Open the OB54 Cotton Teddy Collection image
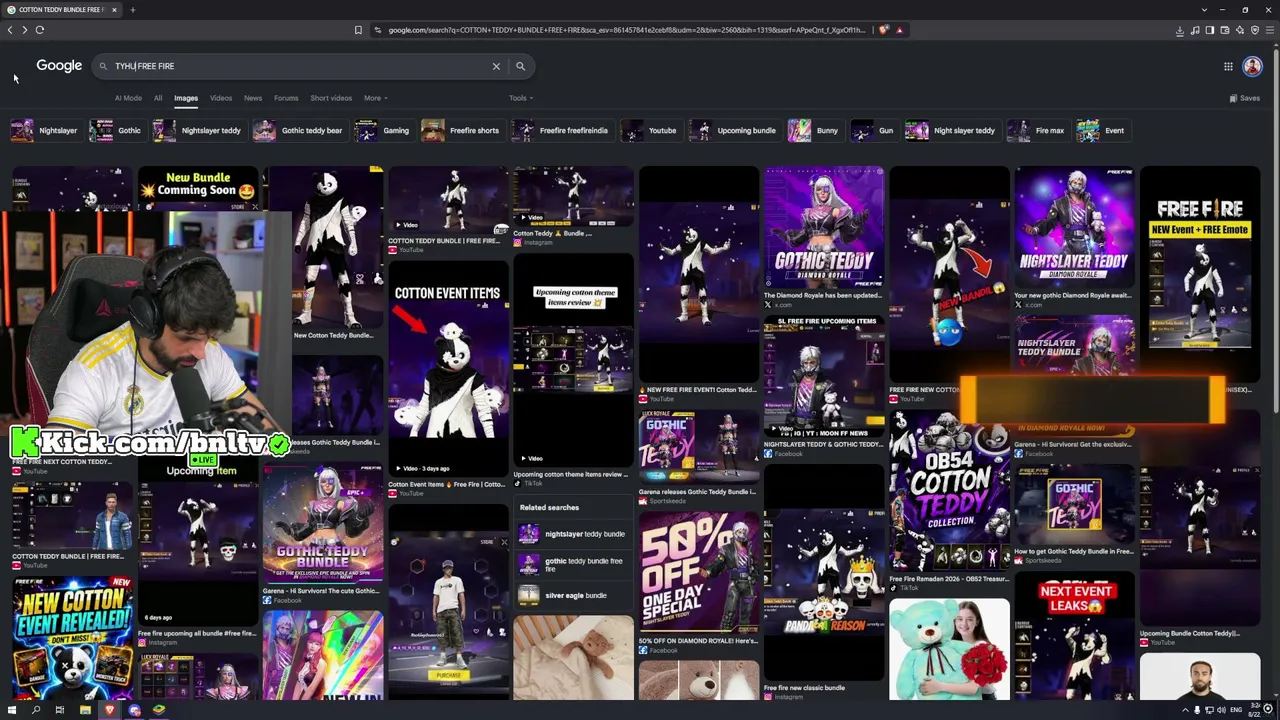The width and height of the screenshot is (1280, 720). [x=949, y=491]
